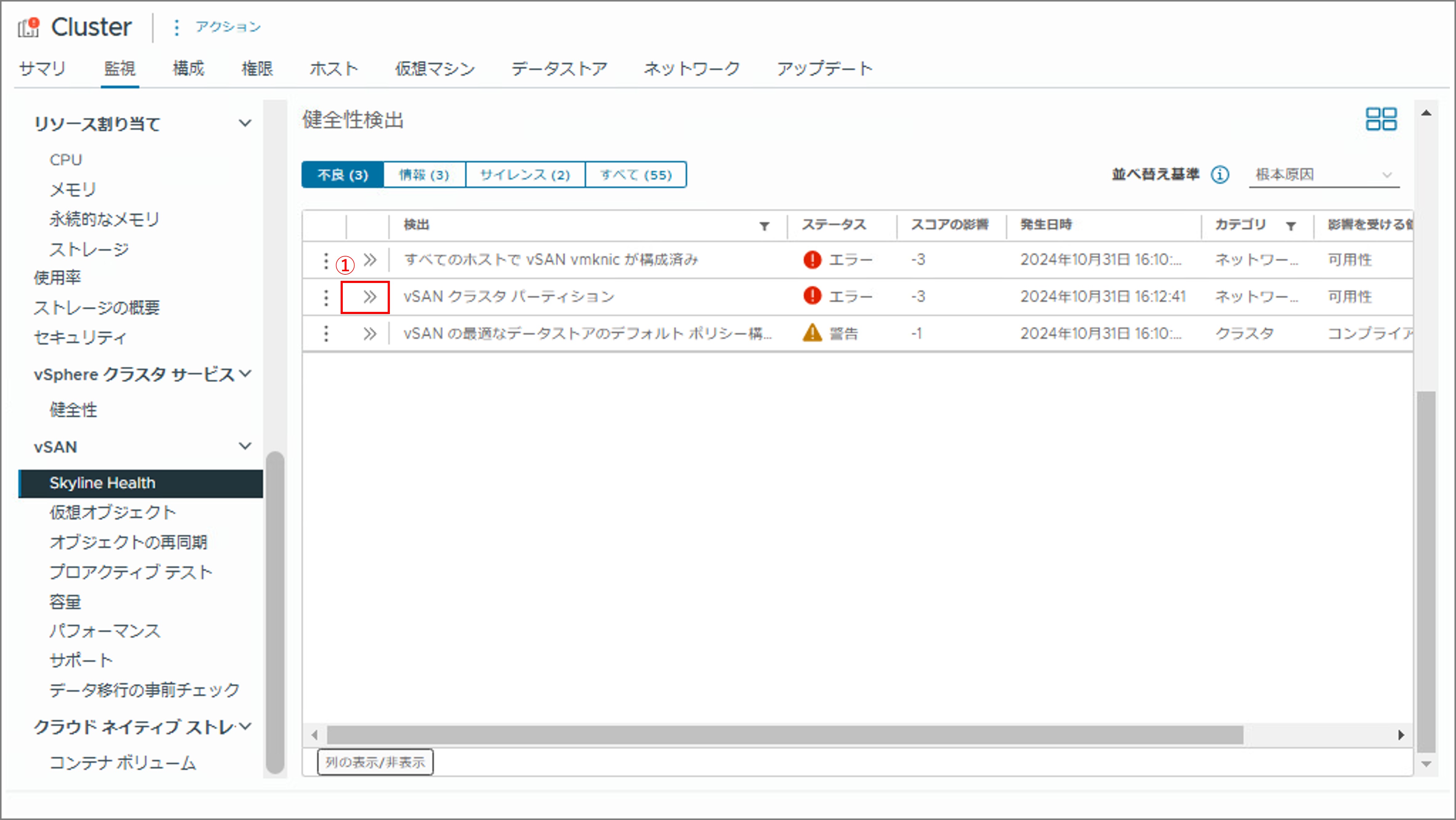Open 使用率 in the sidebar
1456x820 pixels.
[x=57, y=277]
